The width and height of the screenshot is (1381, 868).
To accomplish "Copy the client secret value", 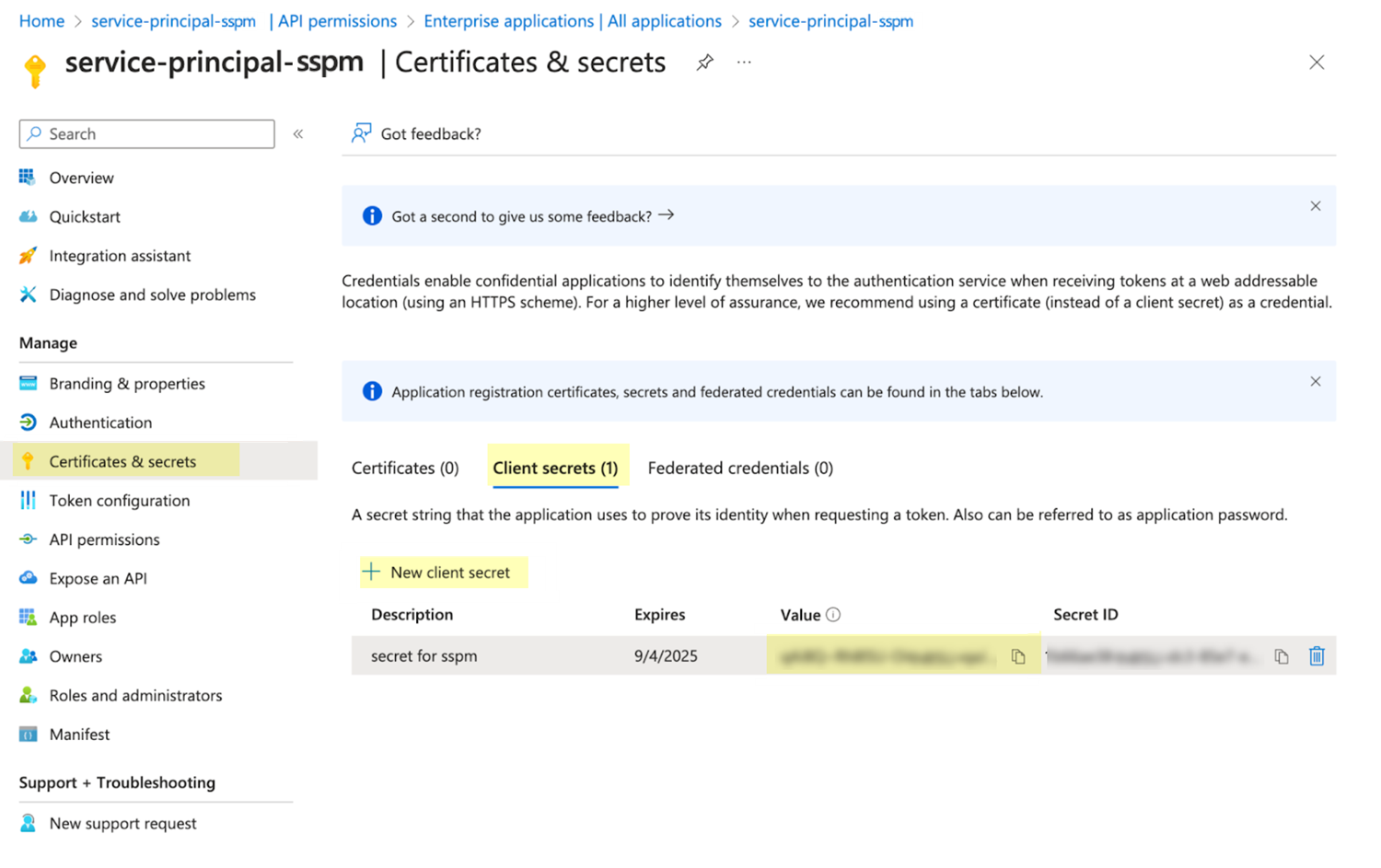I will coord(1017,656).
